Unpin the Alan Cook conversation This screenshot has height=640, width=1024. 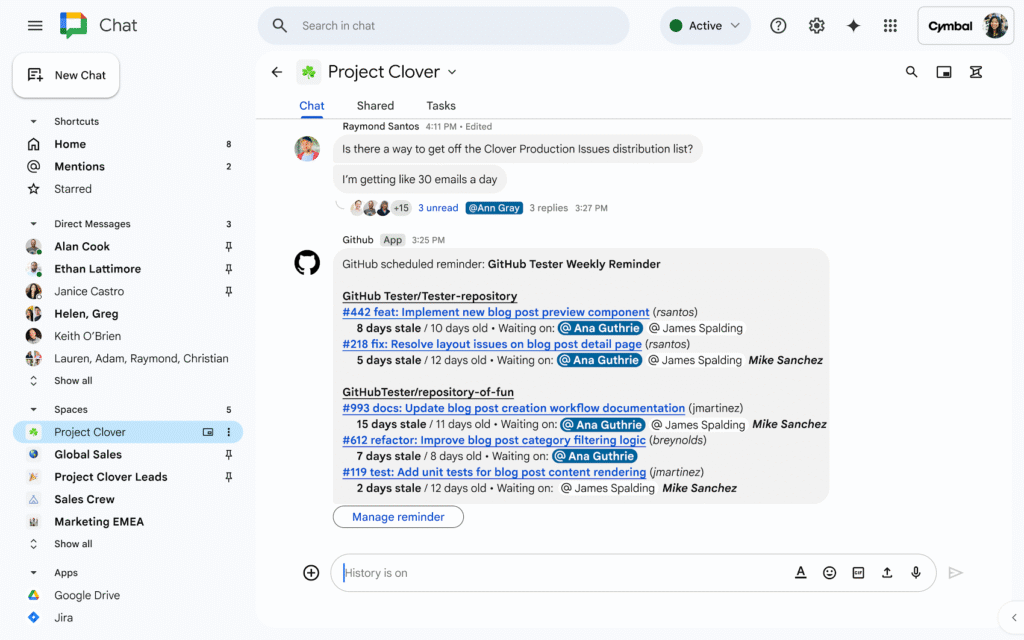(x=228, y=247)
